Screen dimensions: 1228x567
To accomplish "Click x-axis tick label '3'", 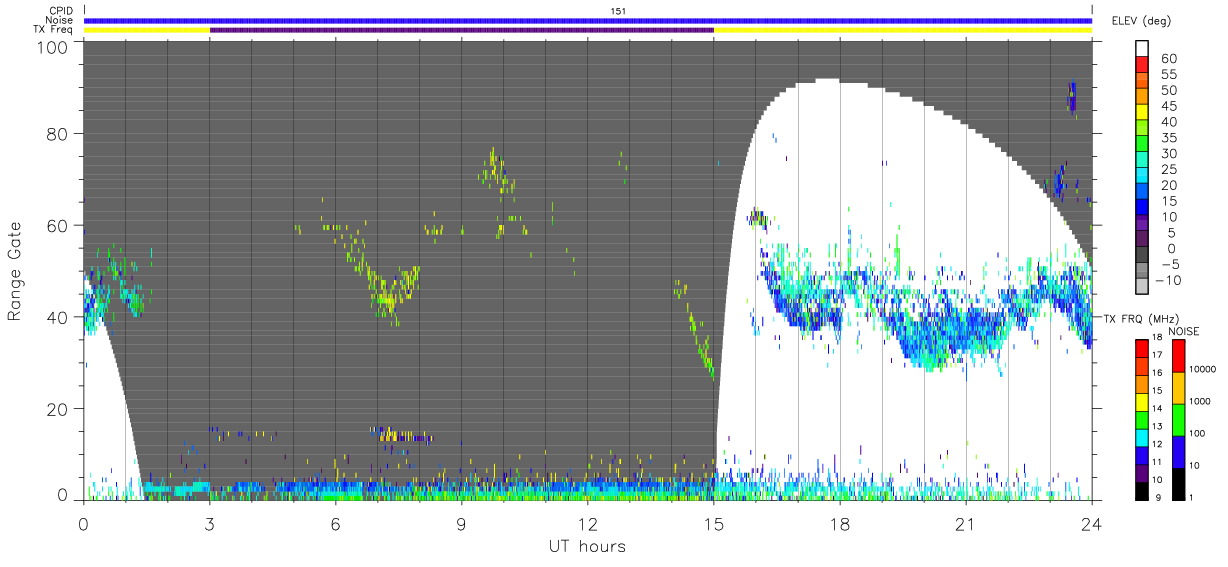I will pos(209,523).
